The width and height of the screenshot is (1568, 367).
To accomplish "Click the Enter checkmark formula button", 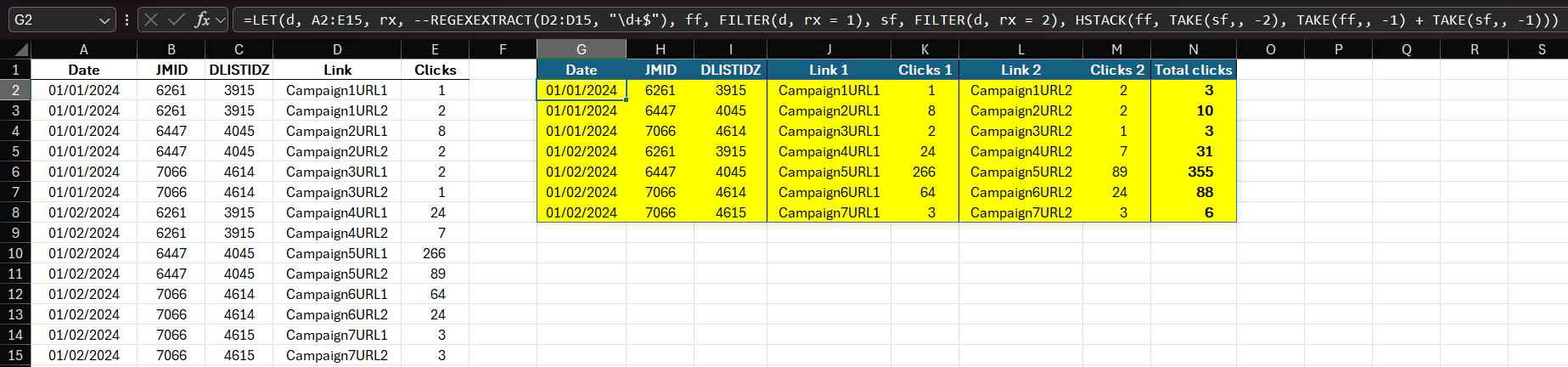I will point(177,20).
